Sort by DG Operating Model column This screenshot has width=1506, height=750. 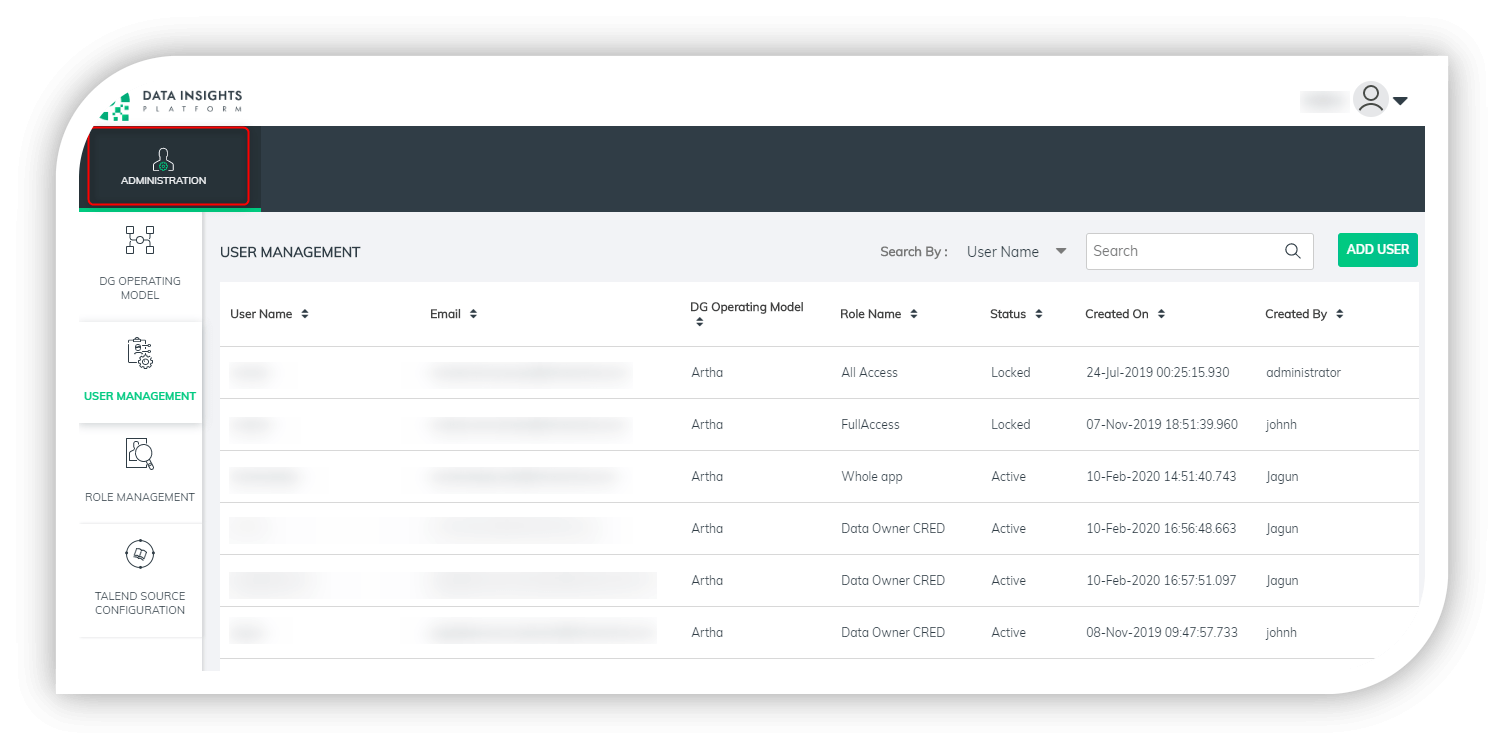(x=699, y=322)
